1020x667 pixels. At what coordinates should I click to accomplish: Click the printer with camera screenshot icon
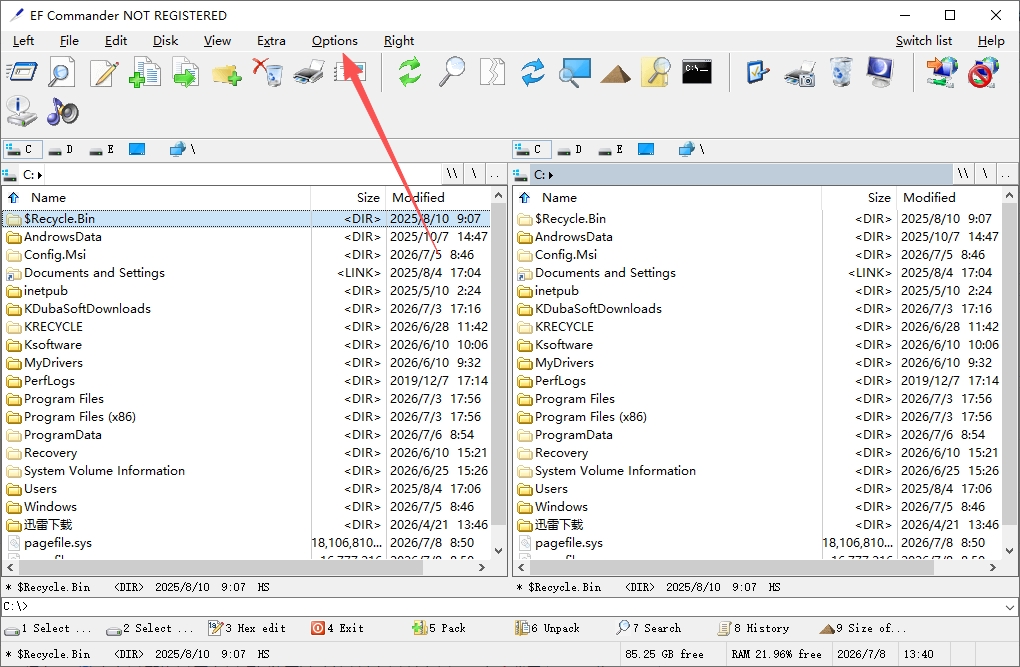pyautogui.click(x=799, y=73)
